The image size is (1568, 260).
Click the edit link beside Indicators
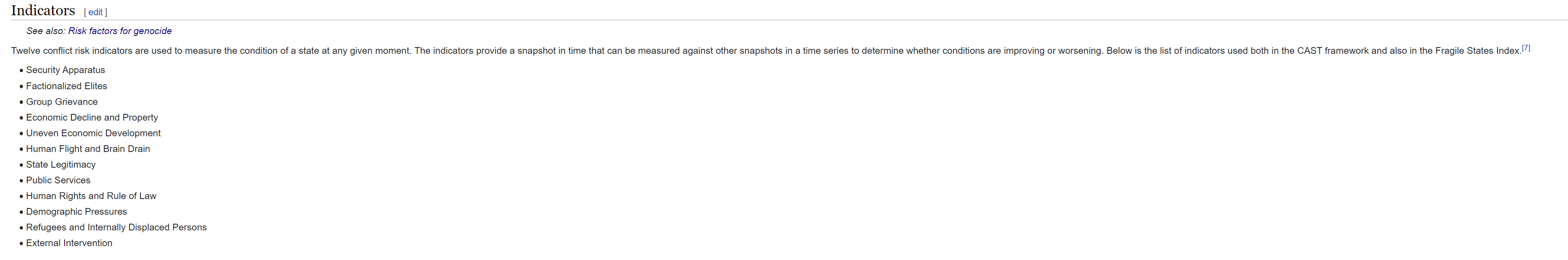[x=96, y=12]
